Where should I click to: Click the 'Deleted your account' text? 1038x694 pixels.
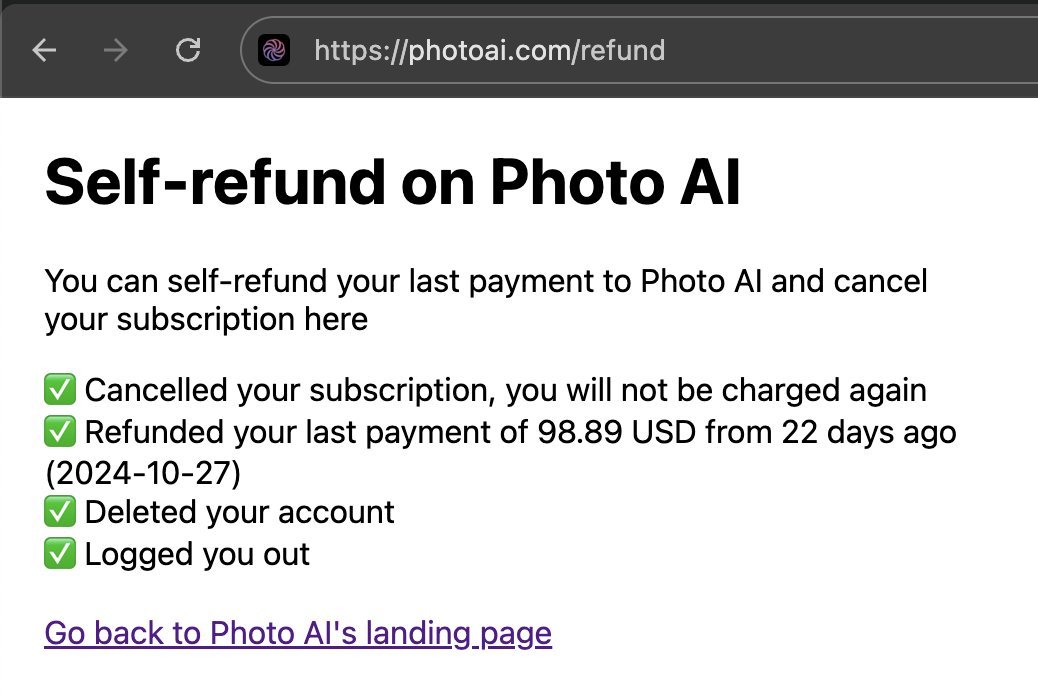pyautogui.click(x=240, y=513)
